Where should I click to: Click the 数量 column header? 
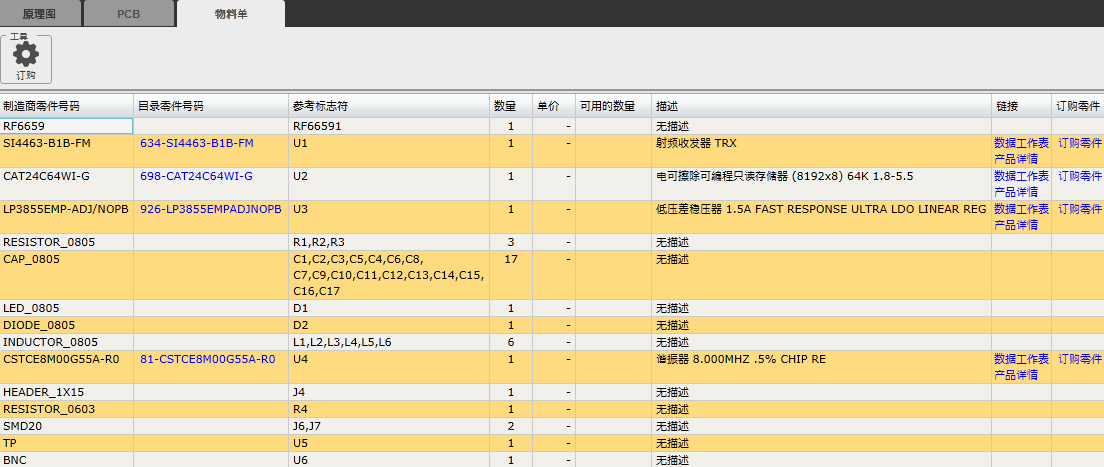click(x=510, y=106)
